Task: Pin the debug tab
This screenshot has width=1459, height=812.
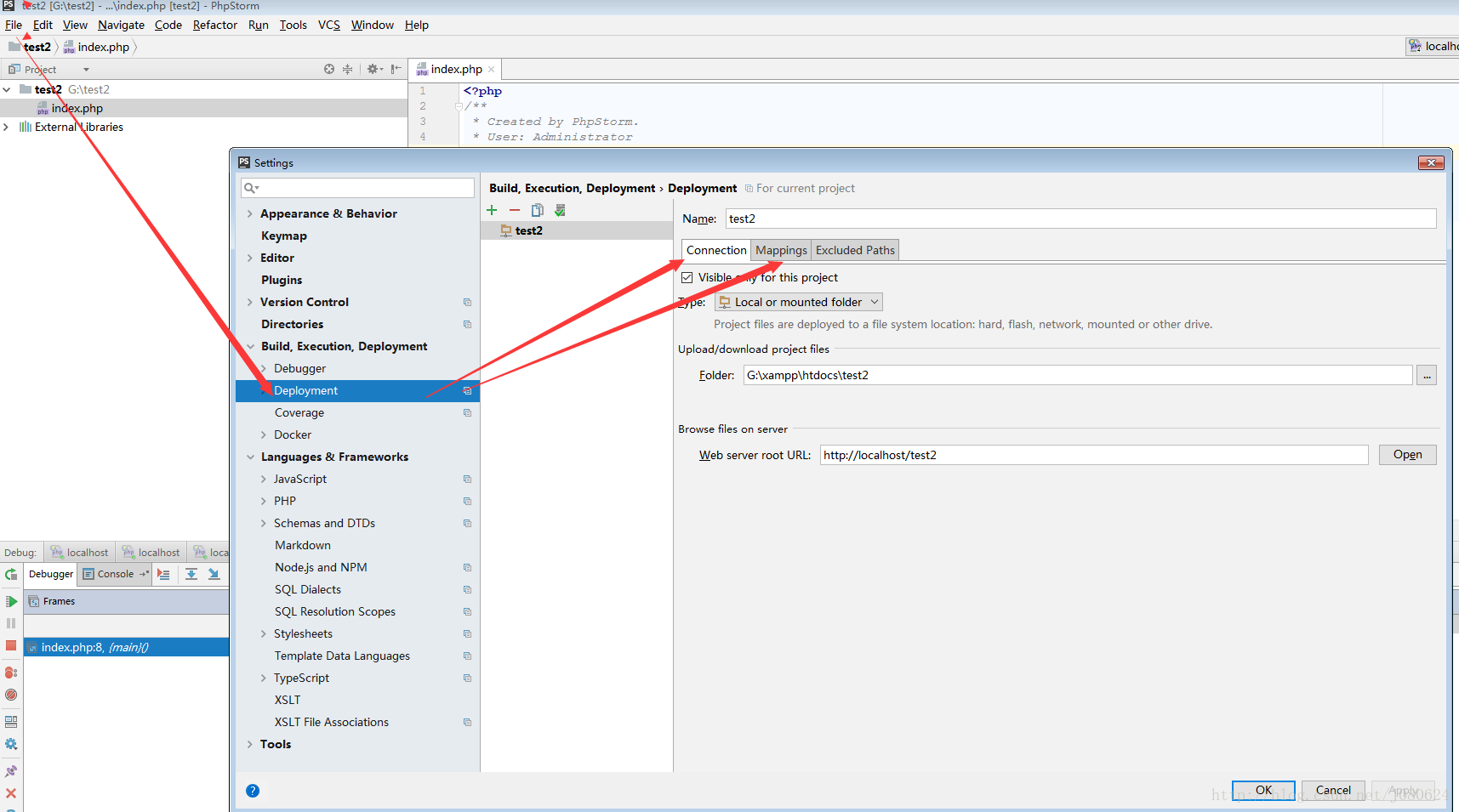Action: (x=11, y=771)
